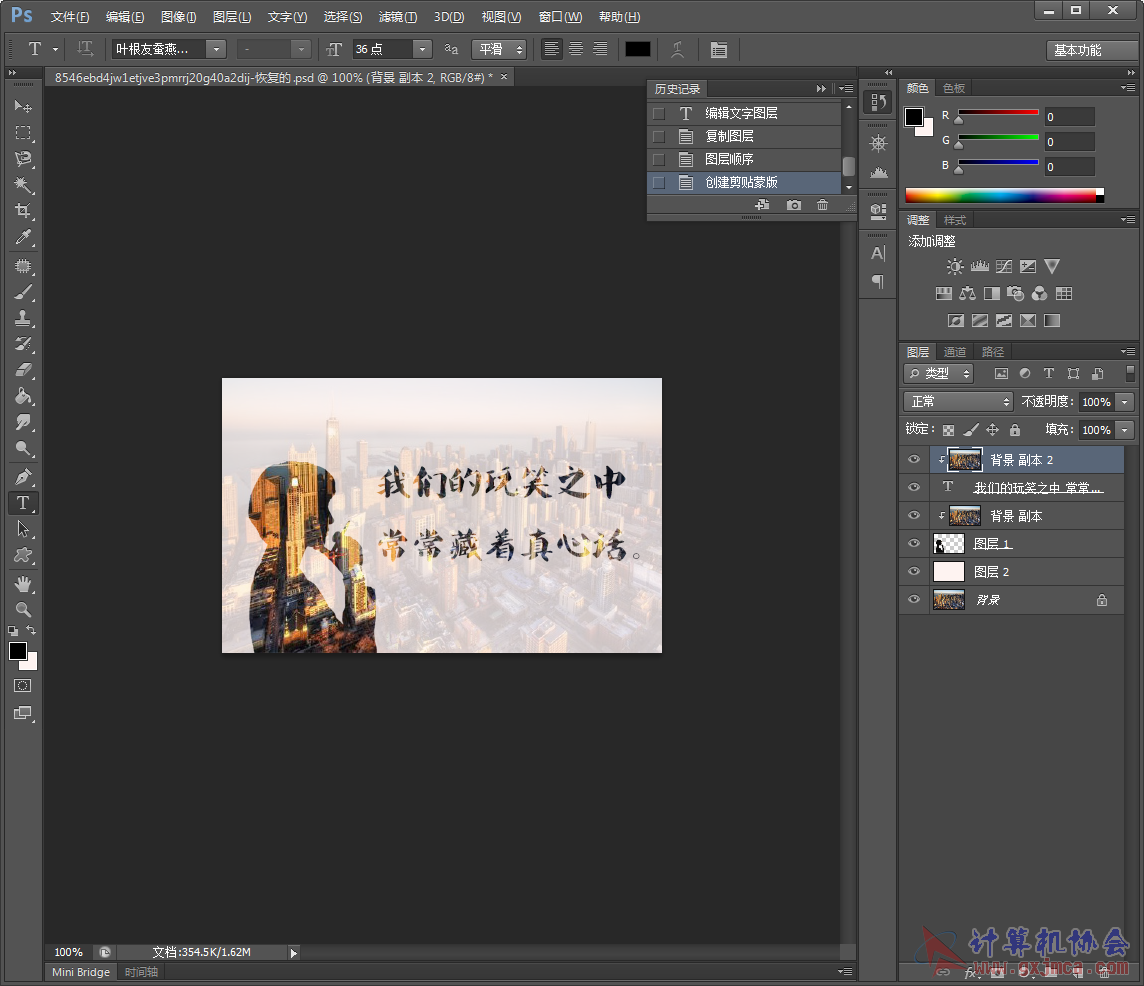Set history brush source for 复制图层
This screenshot has width=1144, height=986.
tap(659, 136)
